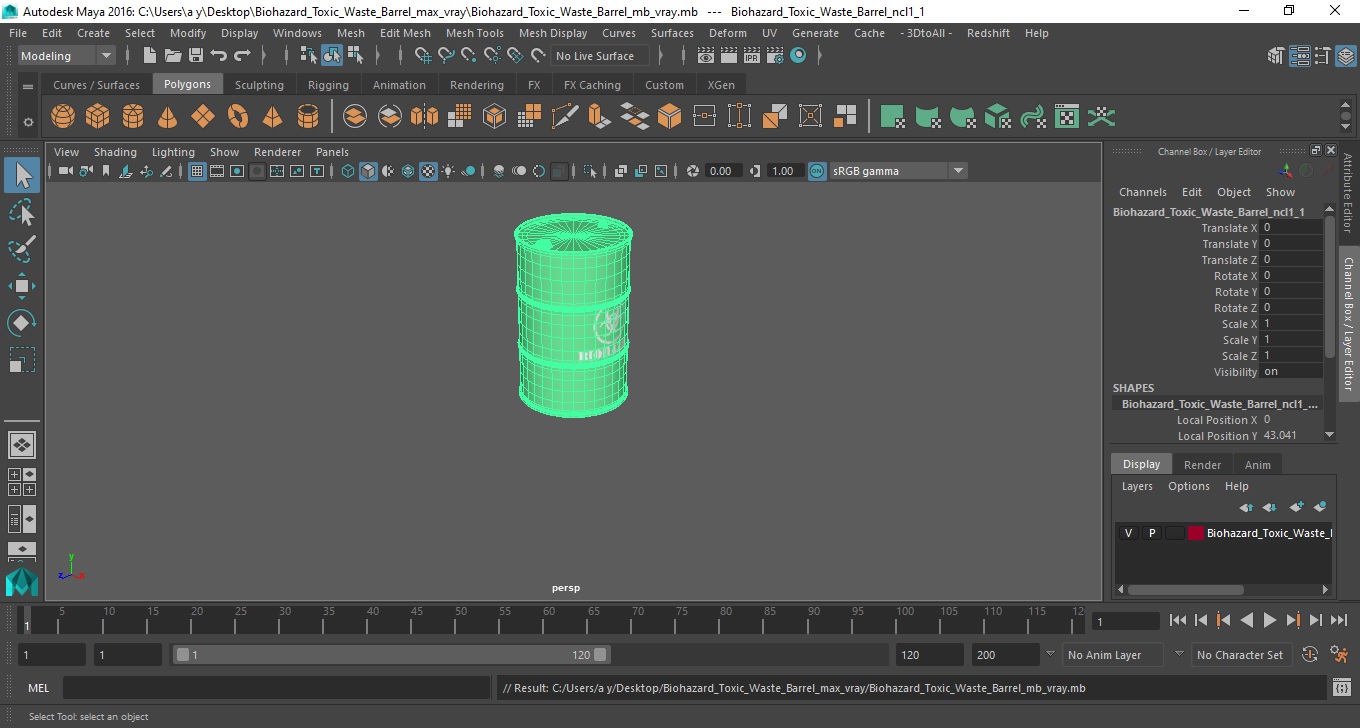Switch to the Sculpting shelf tab

[259, 85]
